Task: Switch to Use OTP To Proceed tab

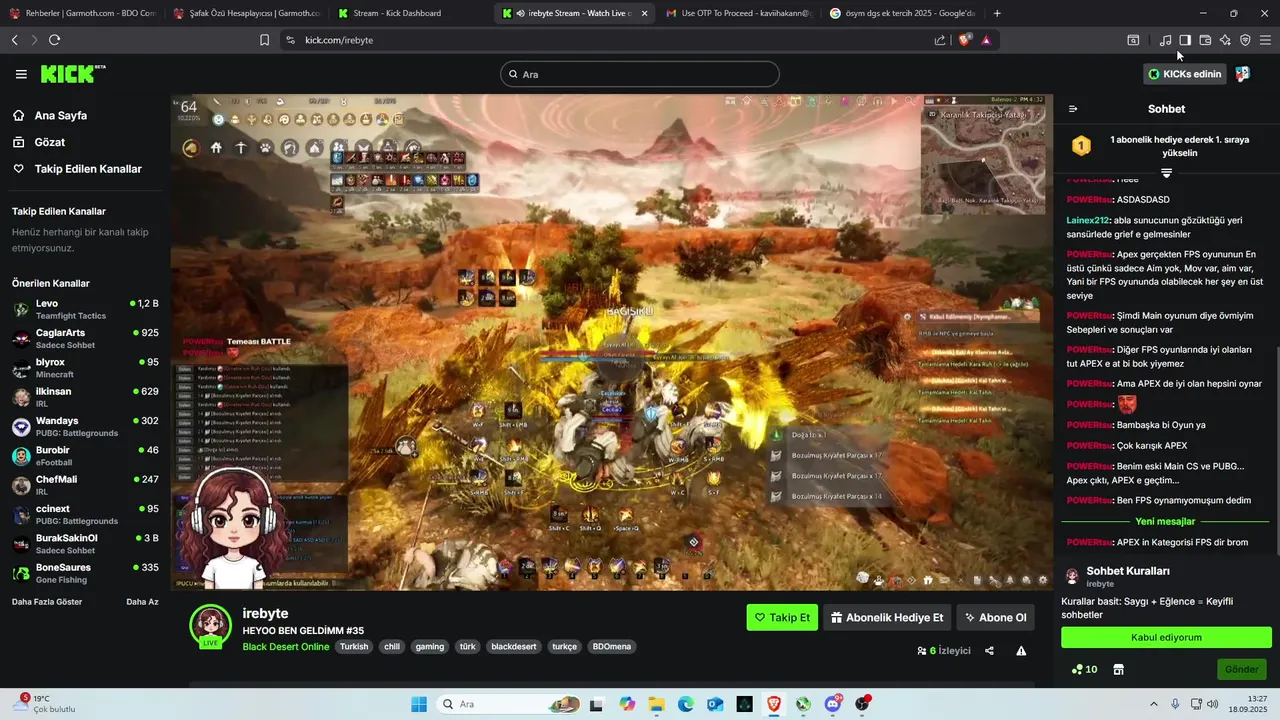Action: click(739, 13)
